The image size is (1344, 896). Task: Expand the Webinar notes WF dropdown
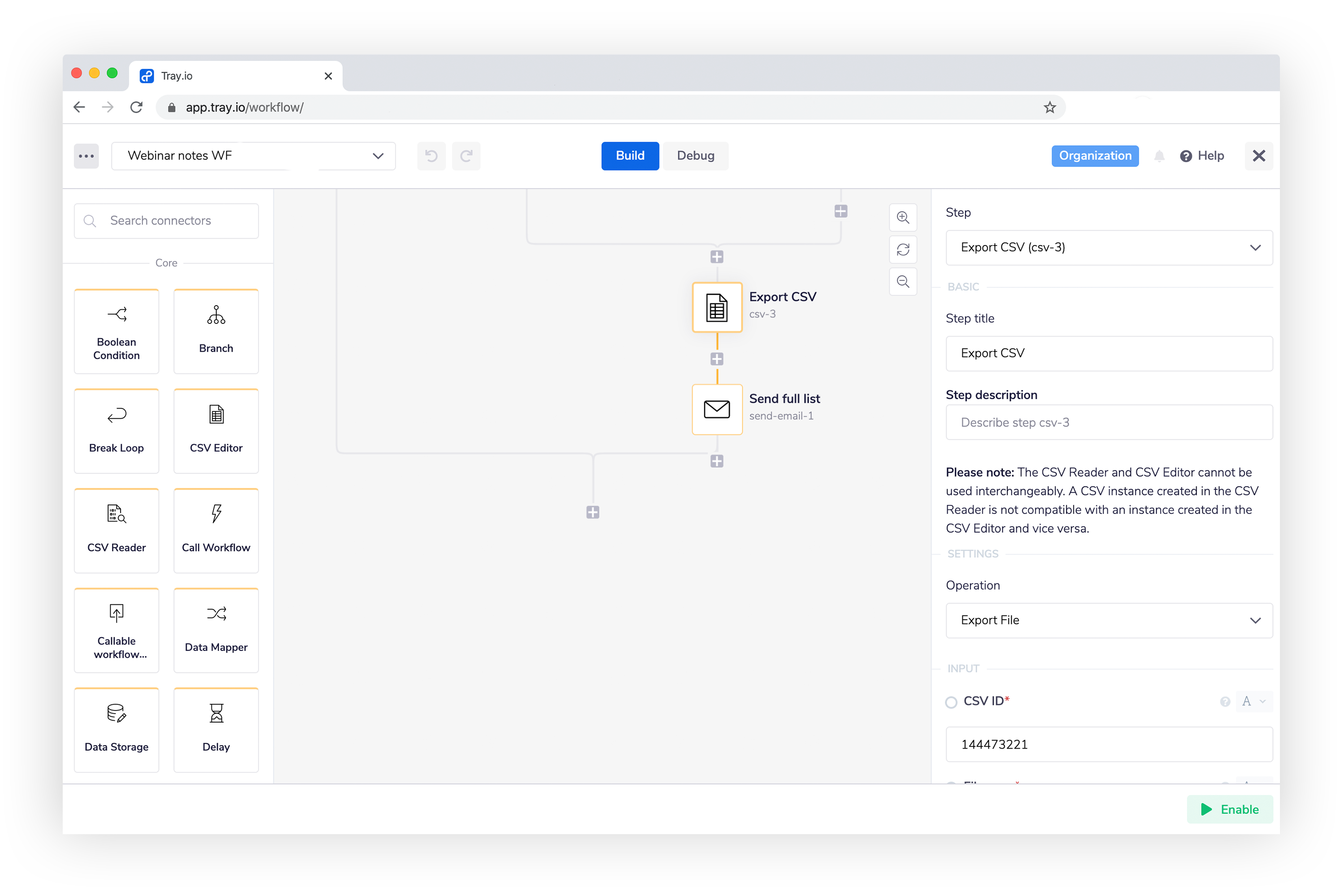(253, 156)
